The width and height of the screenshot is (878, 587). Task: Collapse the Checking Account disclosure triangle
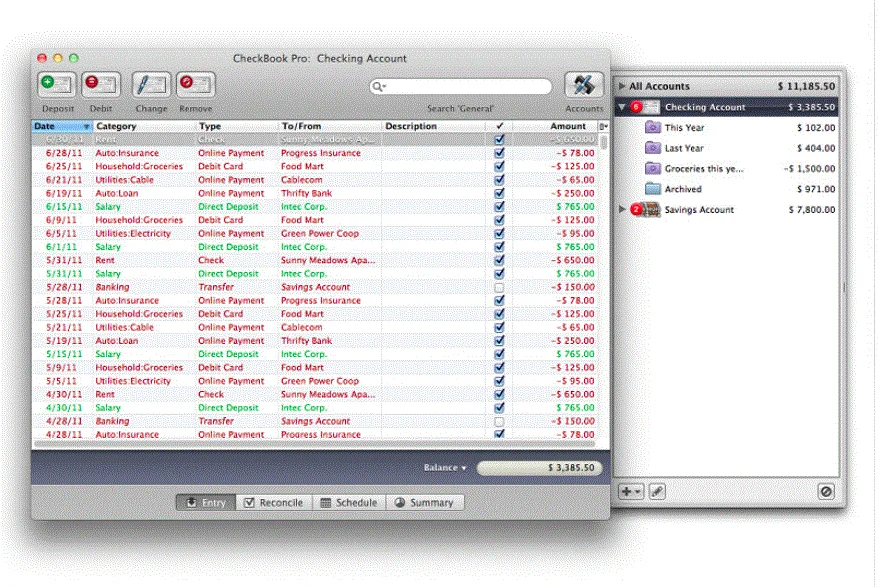point(622,107)
